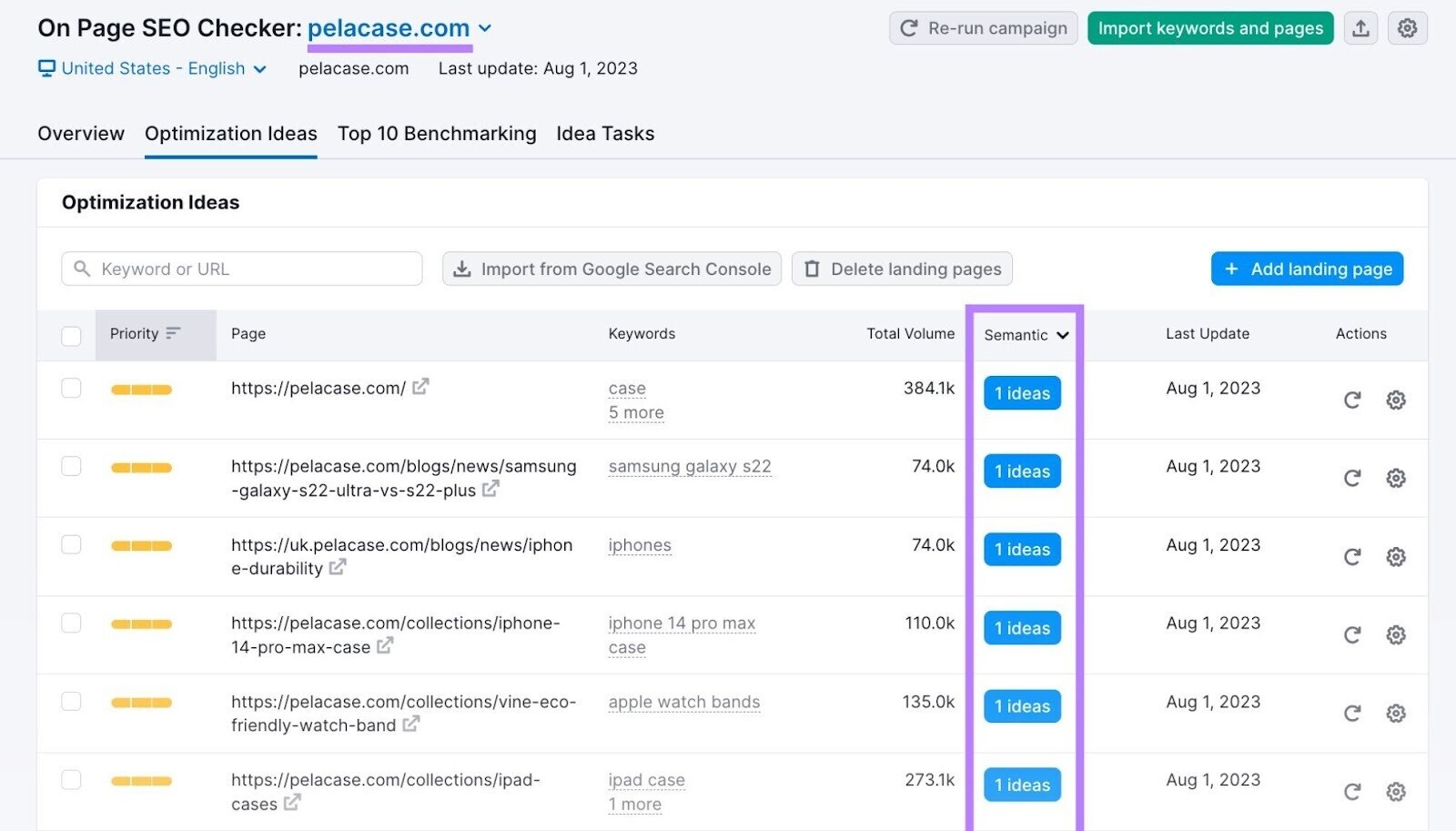Click priority bar for homepage row
Image resolution: width=1456 pixels, height=831 pixels.
click(141, 390)
